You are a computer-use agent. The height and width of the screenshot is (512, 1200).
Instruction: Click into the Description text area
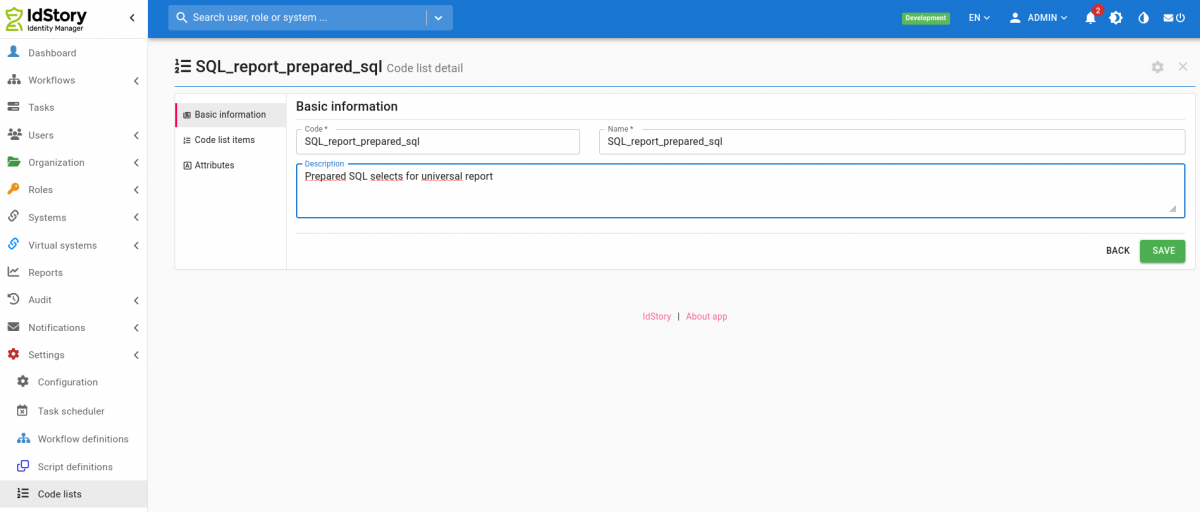740,191
